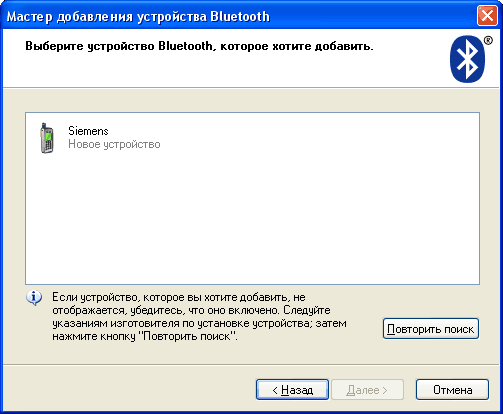The width and height of the screenshot is (503, 414).
Task: Click the hint line 'отображается, убедитесь, что оно включено'
Action: click(166, 310)
